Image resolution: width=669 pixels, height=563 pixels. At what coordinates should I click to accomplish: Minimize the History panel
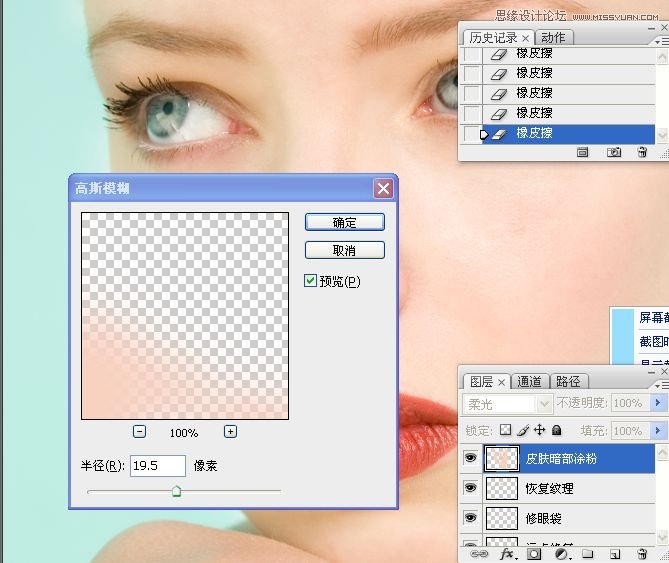coord(651,28)
